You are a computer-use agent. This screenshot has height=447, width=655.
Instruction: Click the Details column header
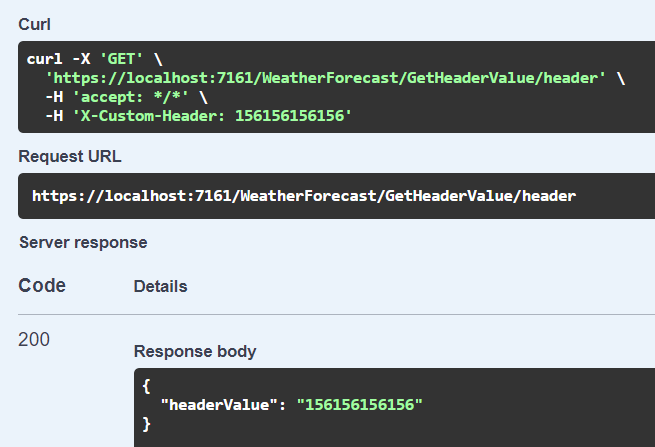coord(160,287)
